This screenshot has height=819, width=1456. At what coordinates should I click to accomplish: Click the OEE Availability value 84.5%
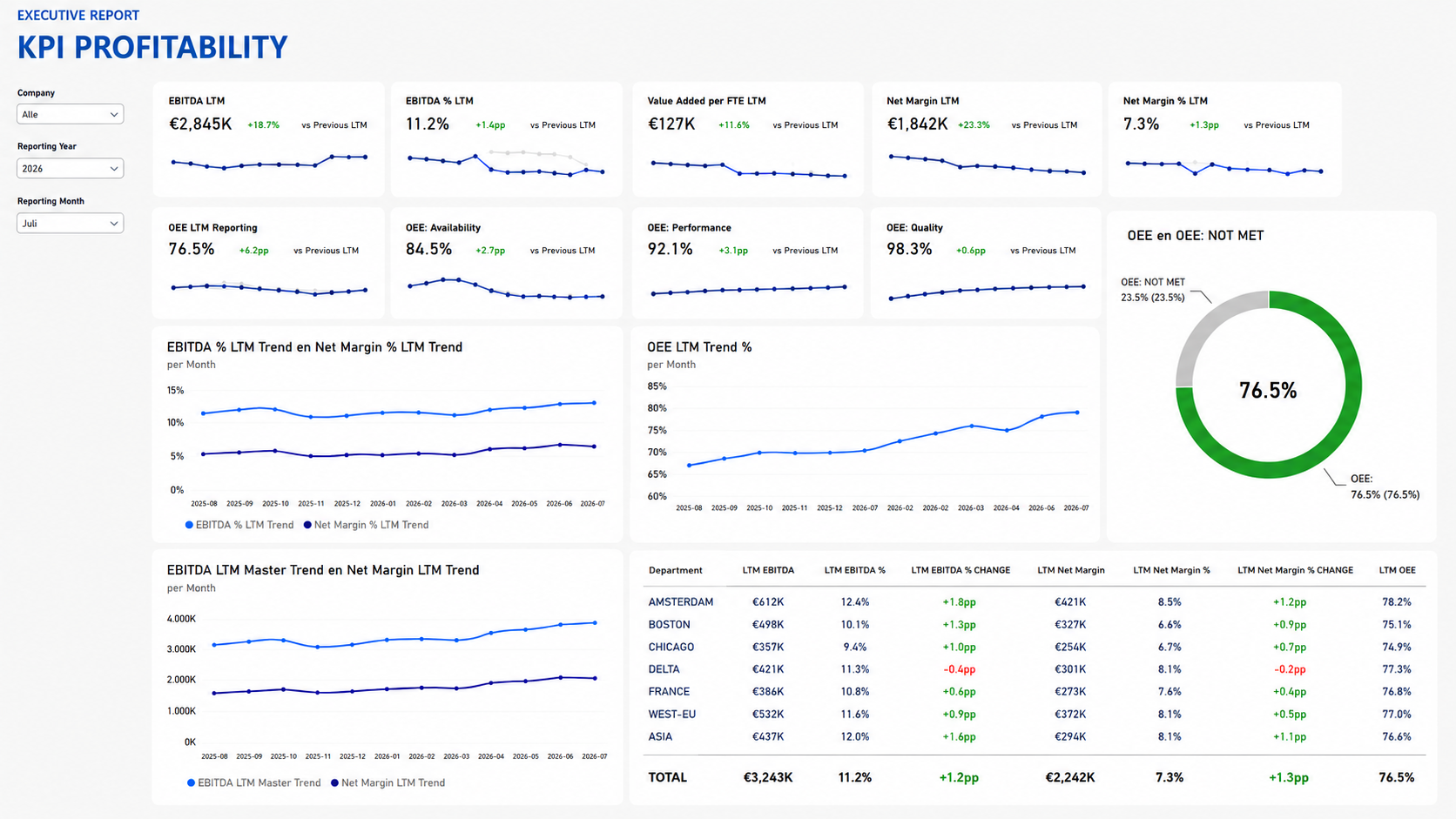[x=428, y=250]
